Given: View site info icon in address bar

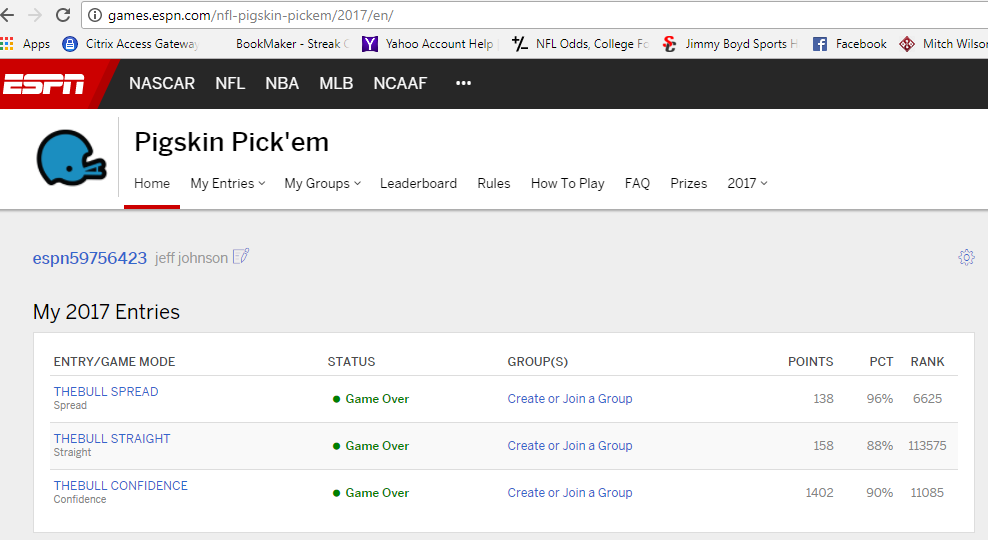Looking at the screenshot, I should (95, 15).
